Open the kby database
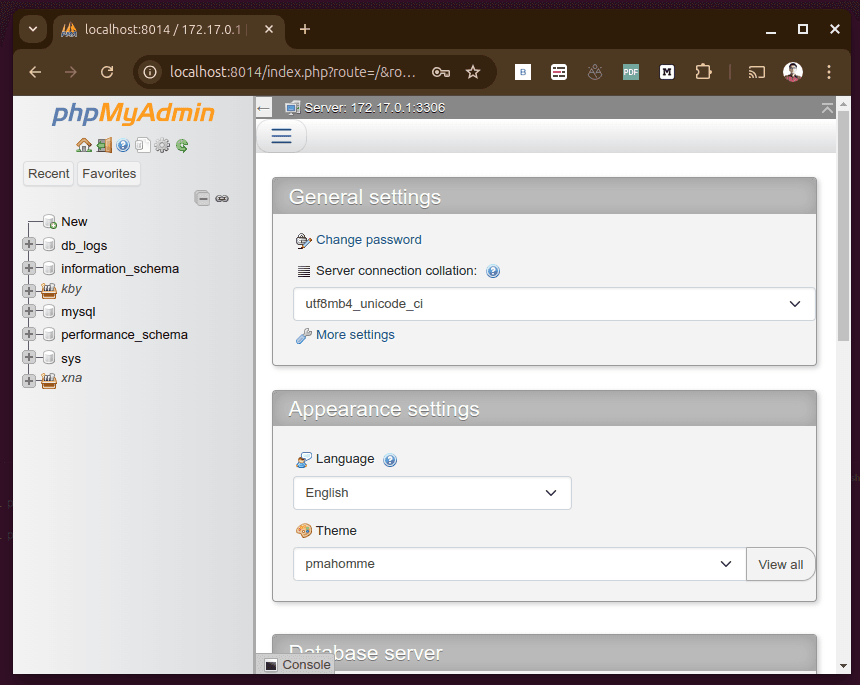Viewport: 860px width, 685px height. coord(71,288)
